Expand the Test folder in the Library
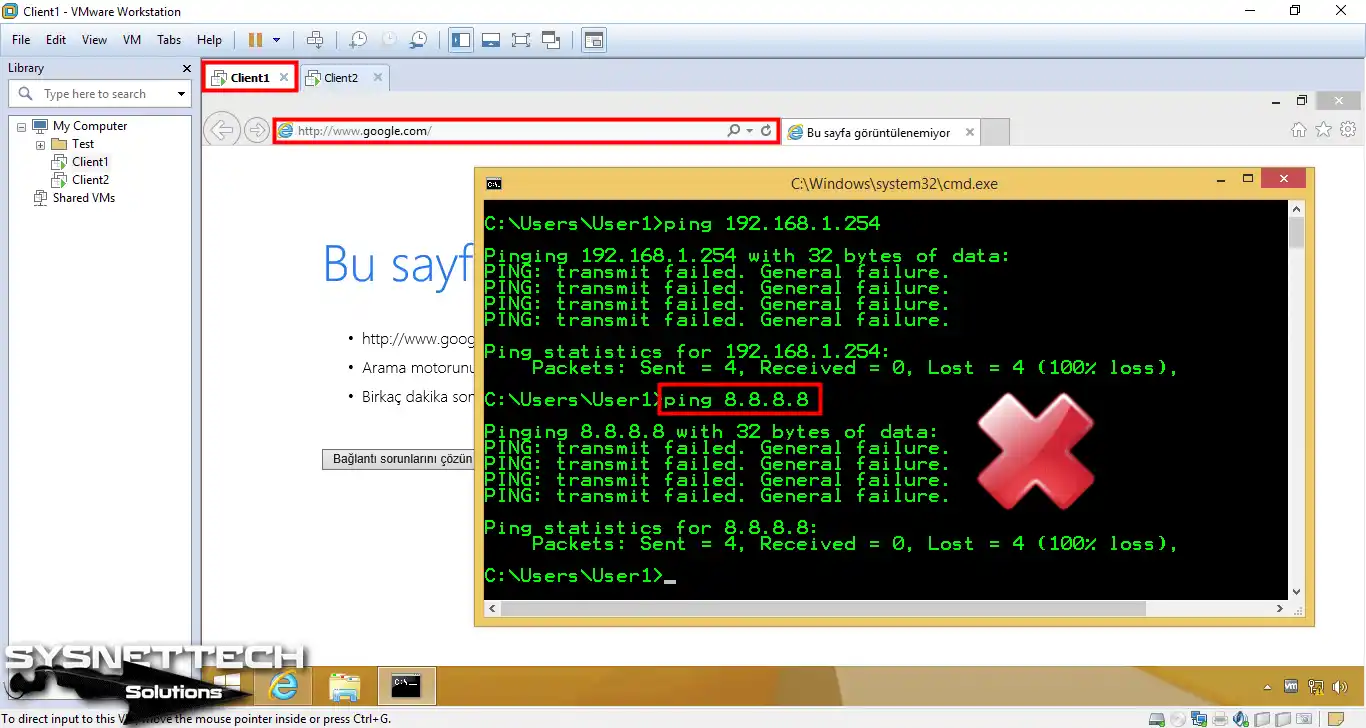 (38, 143)
